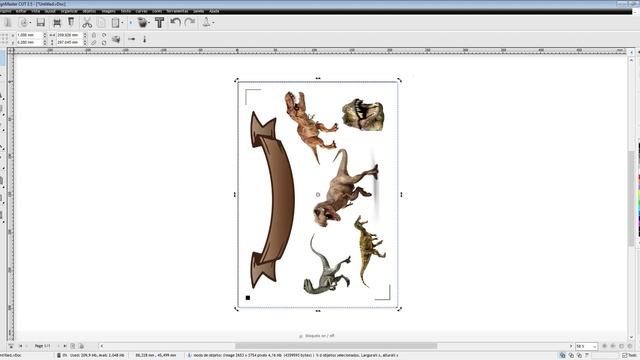Click horizontal scrollbar left arrow
This screenshot has height=360, width=640.
click(x=102, y=346)
